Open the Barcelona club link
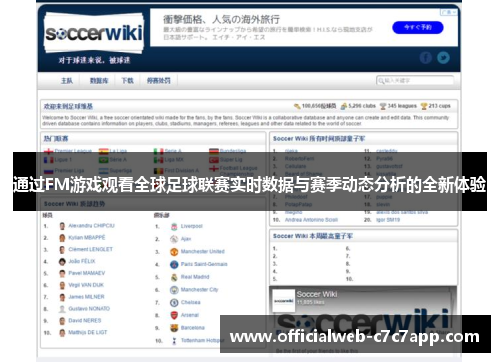The height and width of the screenshot is (362, 500). click(193, 328)
